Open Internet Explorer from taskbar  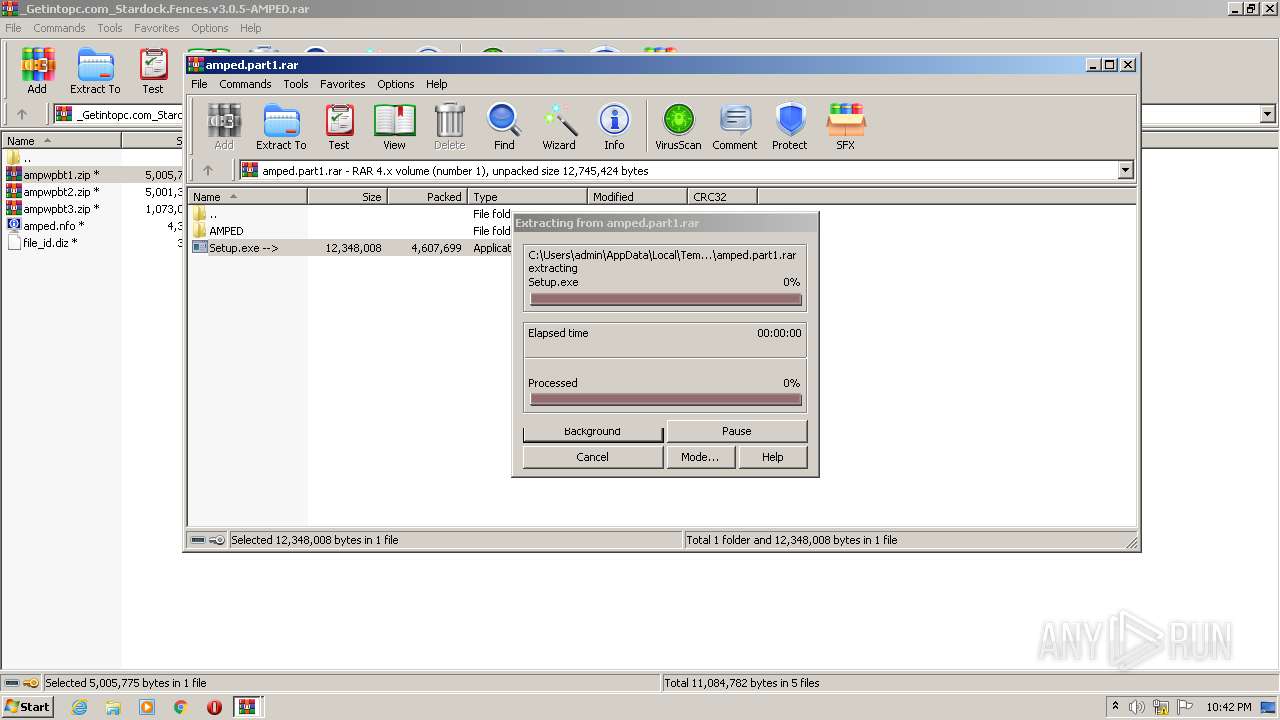[79, 707]
